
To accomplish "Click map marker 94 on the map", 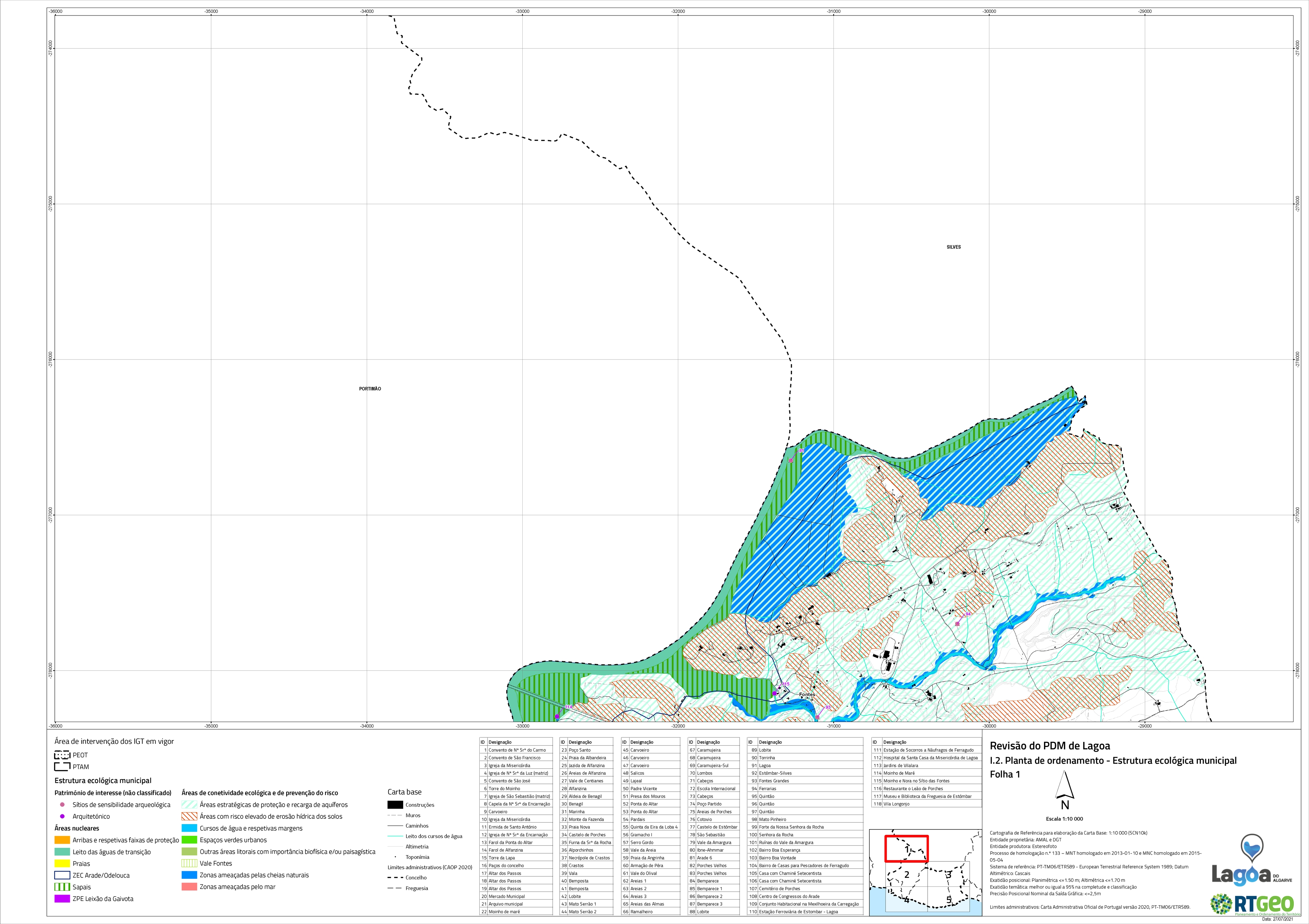I will (957, 624).
